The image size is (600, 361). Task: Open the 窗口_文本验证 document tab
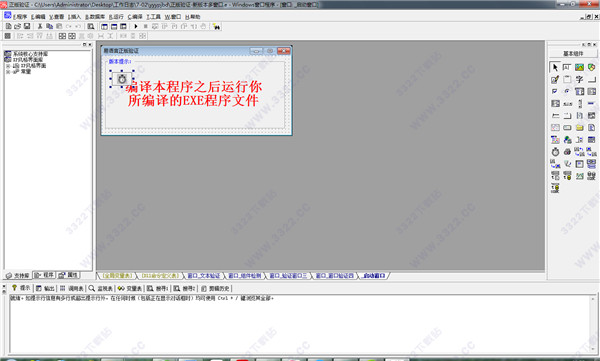204,276
